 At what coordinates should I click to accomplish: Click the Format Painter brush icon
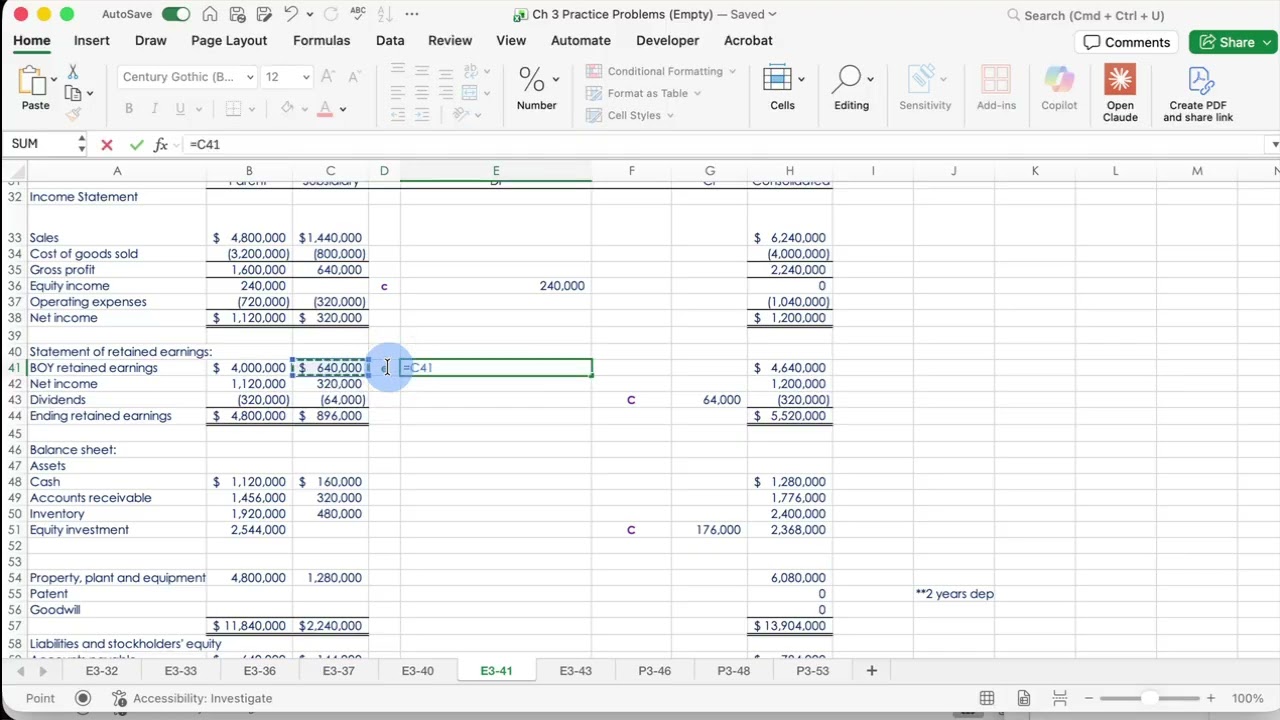[x=73, y=114]
